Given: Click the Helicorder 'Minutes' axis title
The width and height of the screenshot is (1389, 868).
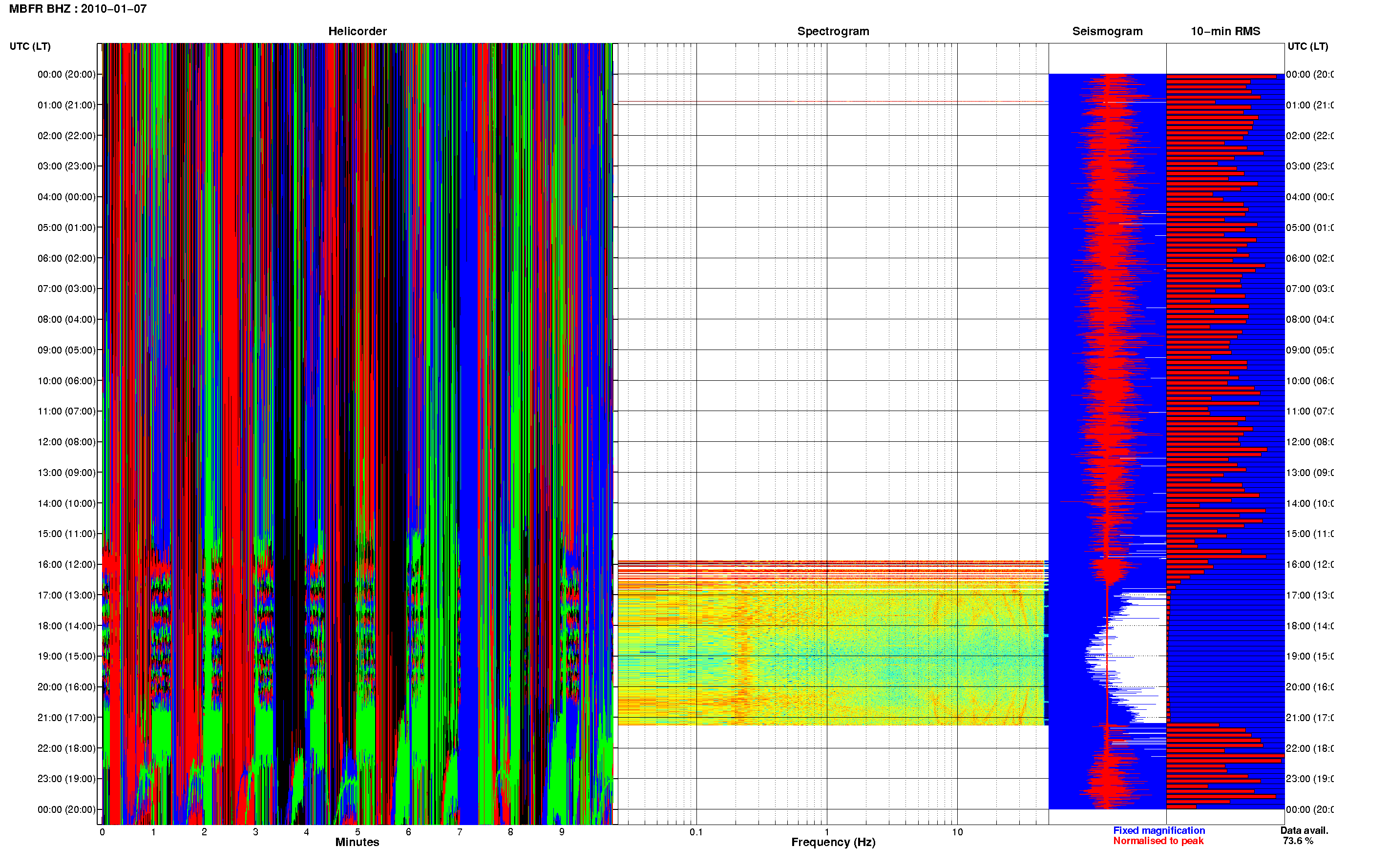Looking at the screenshot, I should [357, 842].
